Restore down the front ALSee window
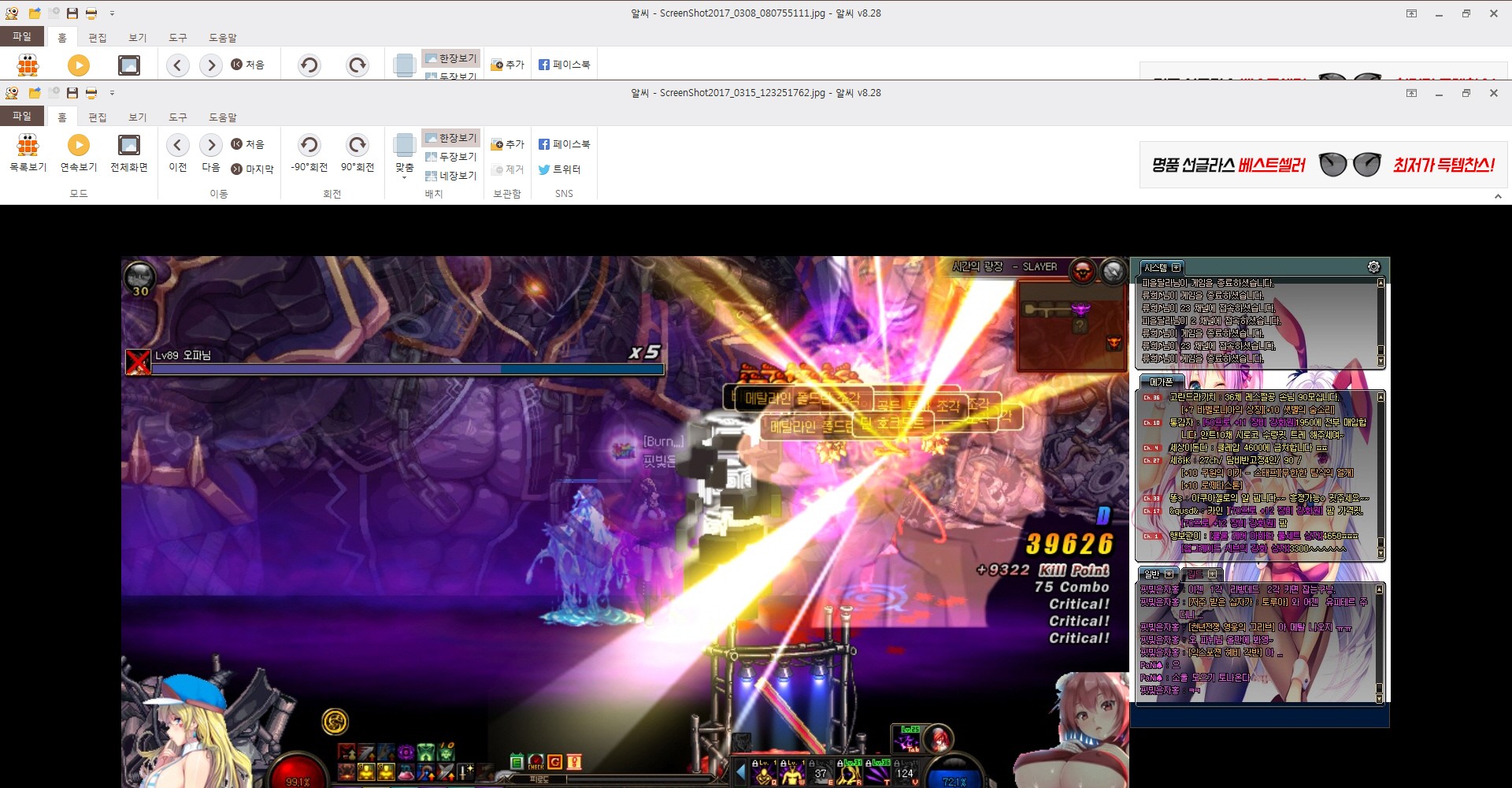The width and height of the screenshot is (1512, 788). (x=1466, y=93)
